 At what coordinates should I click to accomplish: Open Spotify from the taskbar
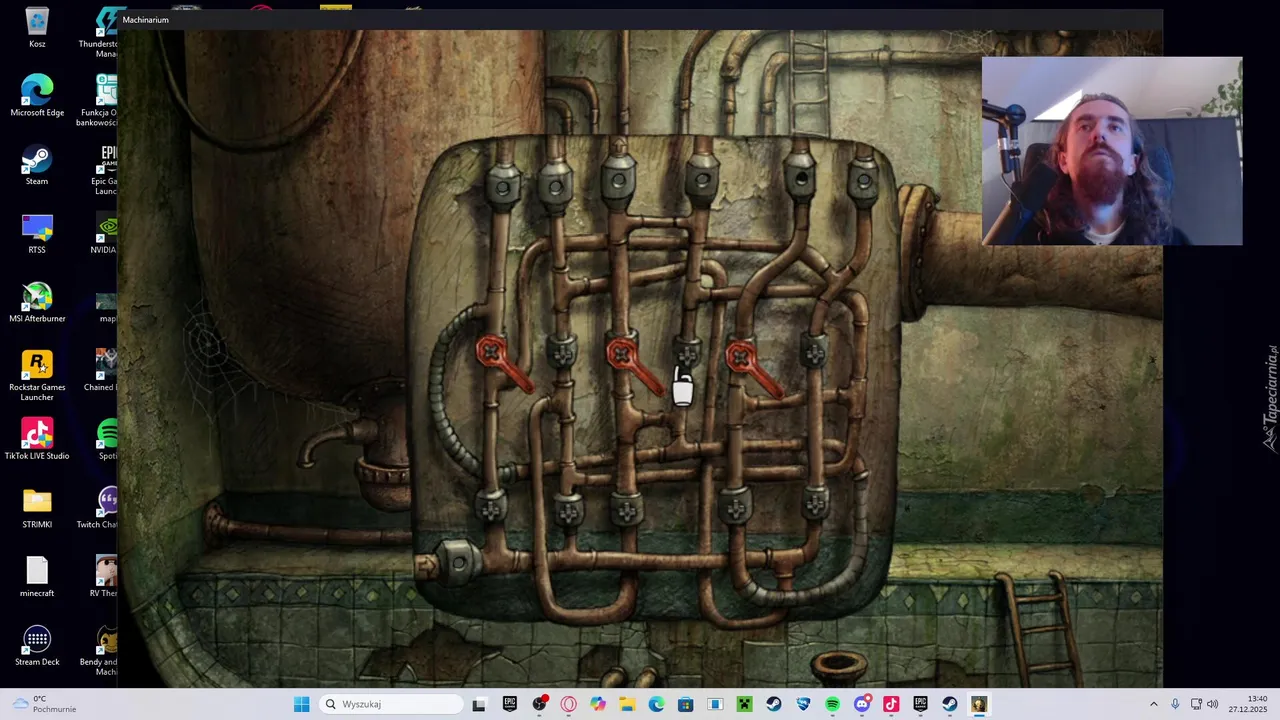(832, 704)
